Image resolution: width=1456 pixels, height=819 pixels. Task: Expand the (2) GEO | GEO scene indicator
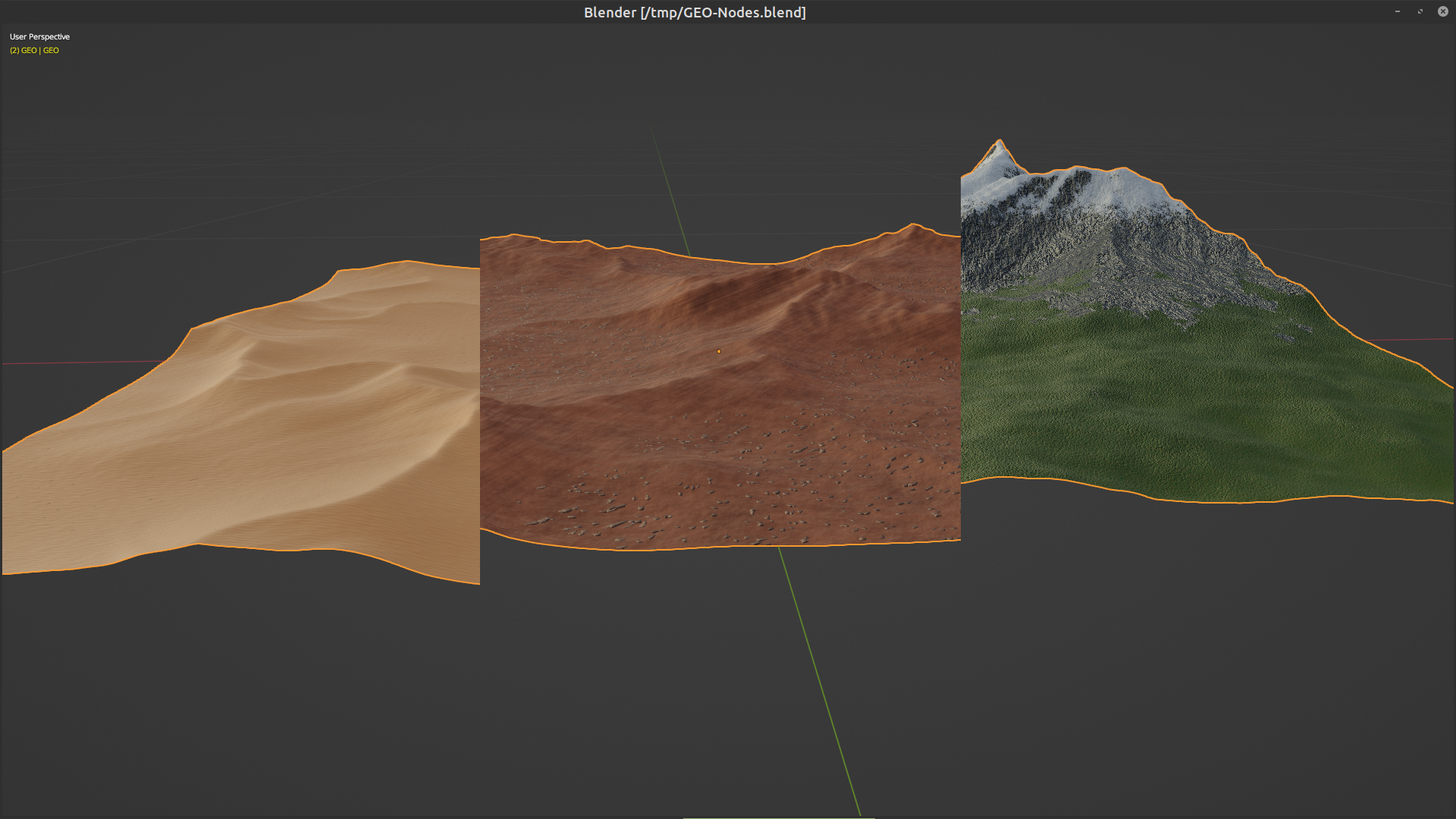coord(33,50)
